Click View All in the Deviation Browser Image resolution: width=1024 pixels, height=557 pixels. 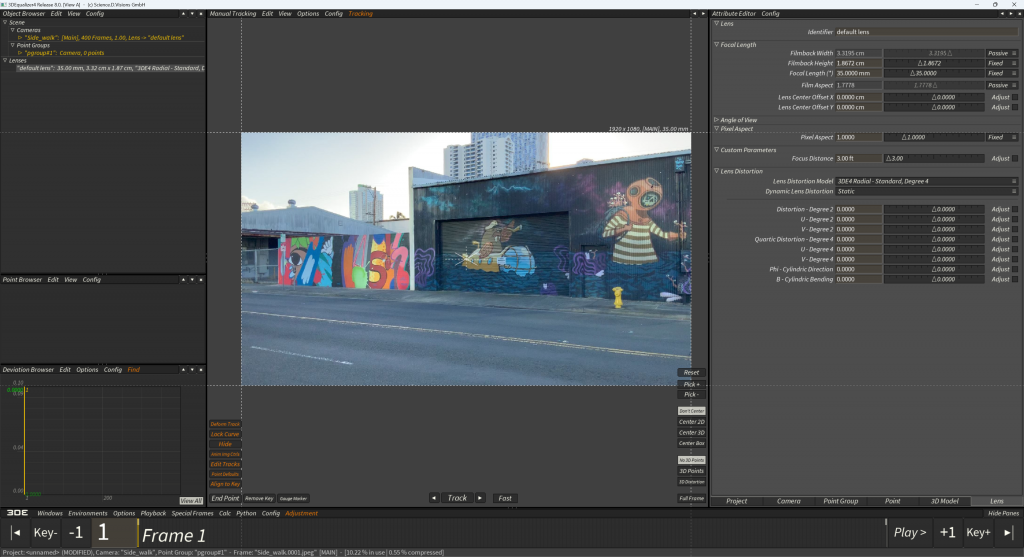pyautogui.click(x=191, y=501)
